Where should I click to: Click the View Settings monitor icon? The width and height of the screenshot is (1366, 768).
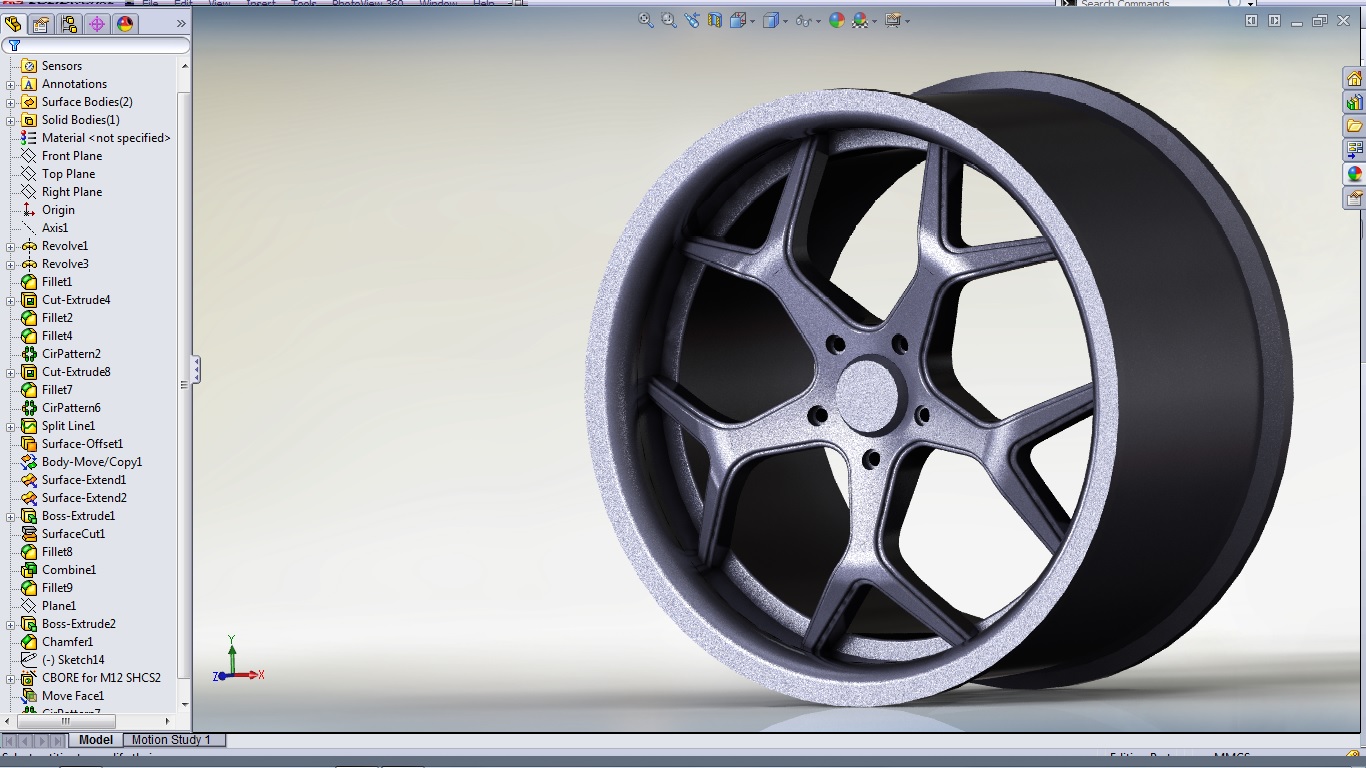892,20
